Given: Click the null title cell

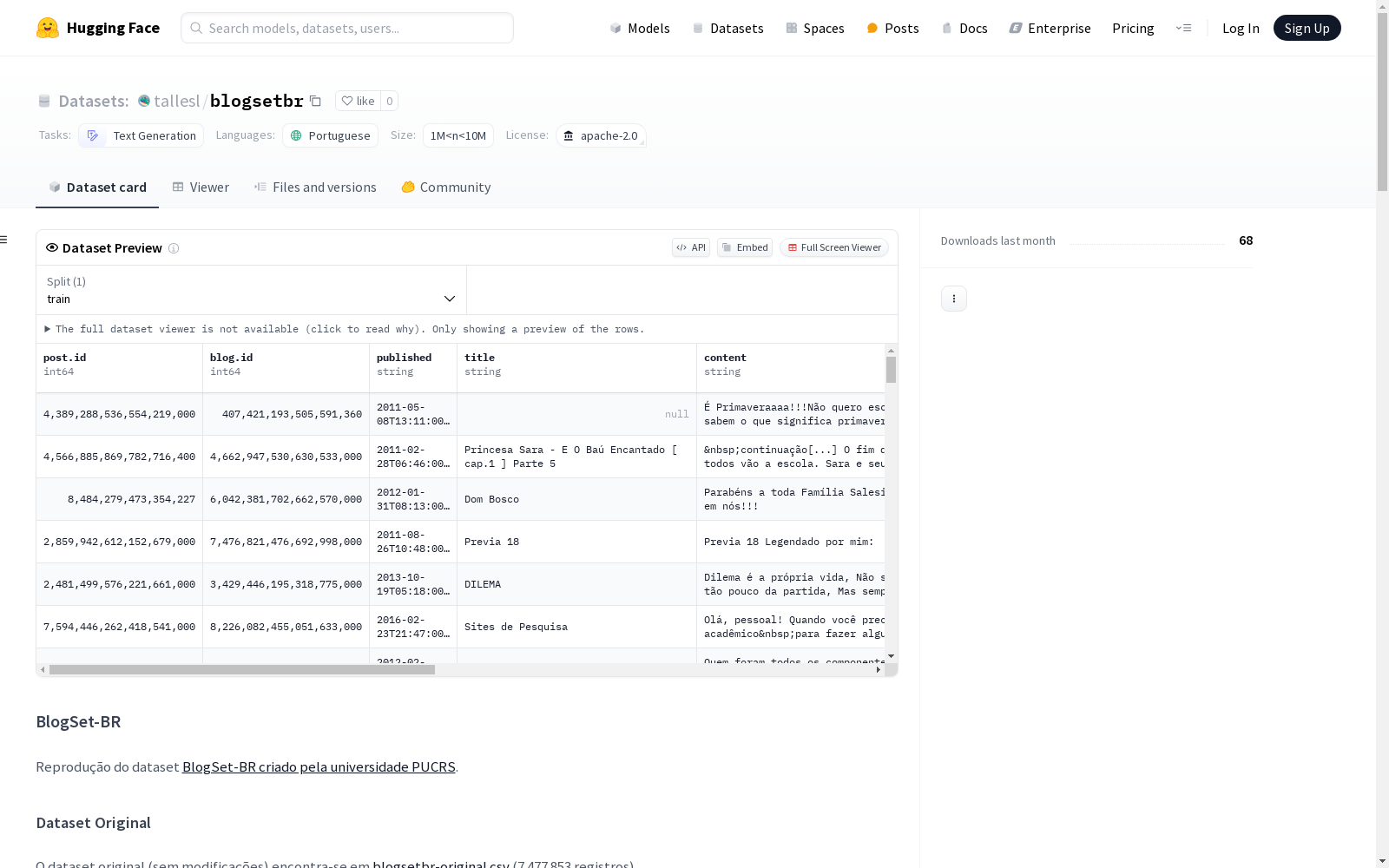Looking at the screenshot, I should click(x=577, y=414).
